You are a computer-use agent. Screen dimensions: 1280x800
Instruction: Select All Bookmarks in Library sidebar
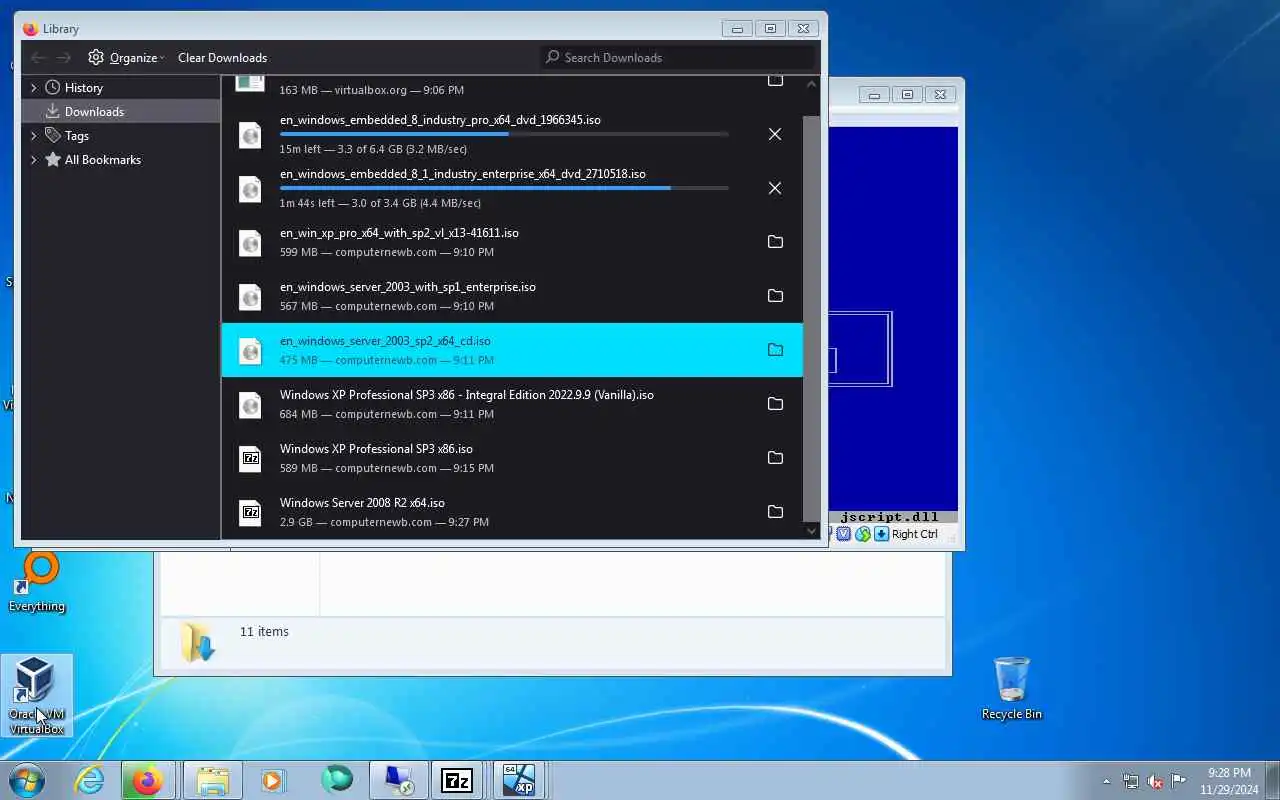coord(120,160)
